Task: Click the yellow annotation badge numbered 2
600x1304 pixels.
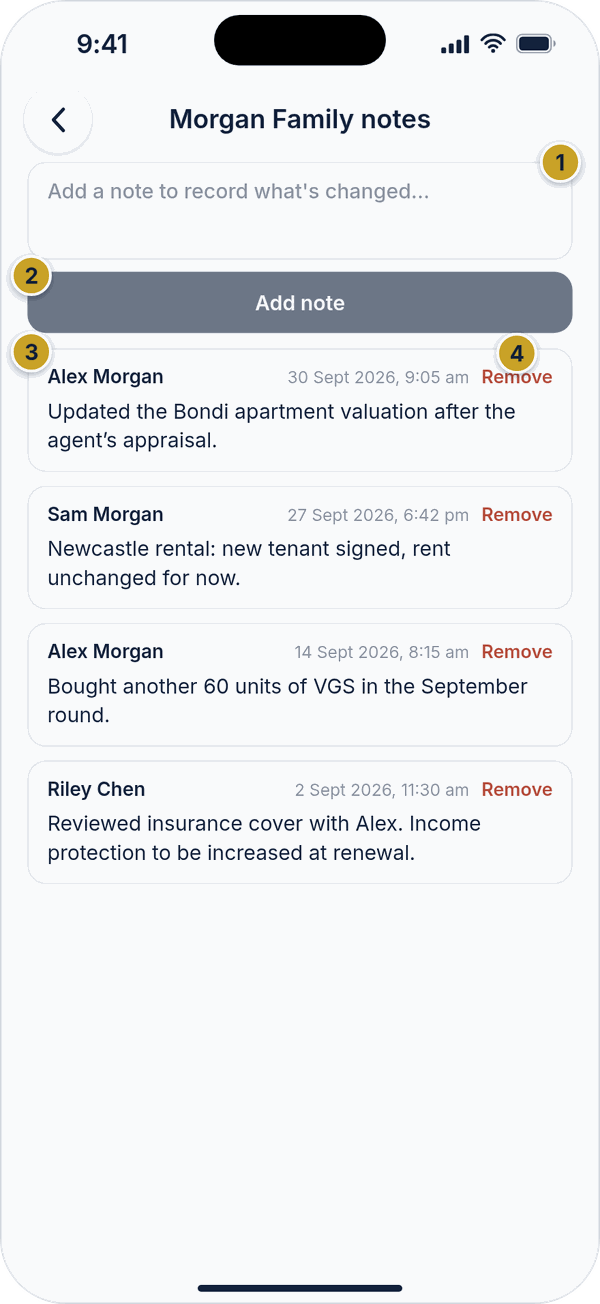Action: tap(31, 275)
